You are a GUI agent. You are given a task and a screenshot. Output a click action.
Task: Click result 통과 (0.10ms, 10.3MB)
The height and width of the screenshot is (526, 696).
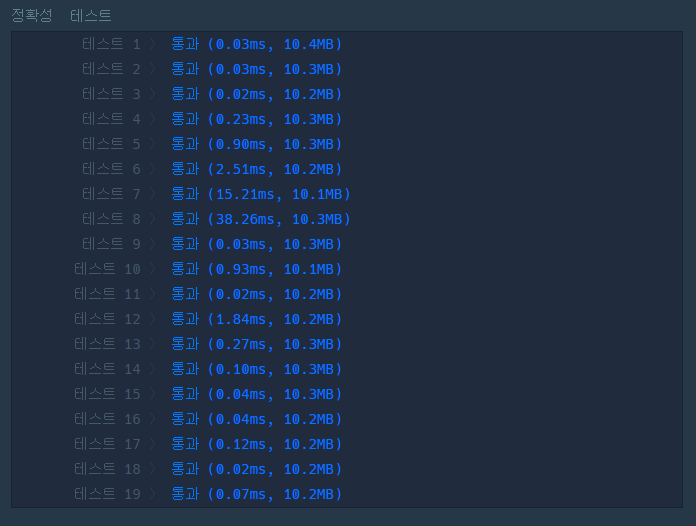[257, 369]
